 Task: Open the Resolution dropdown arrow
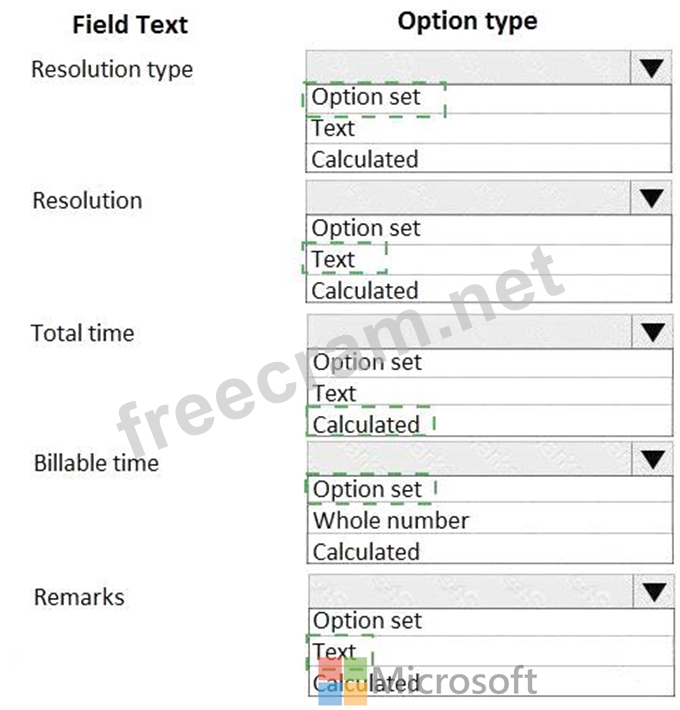click(x=651, y=199)
